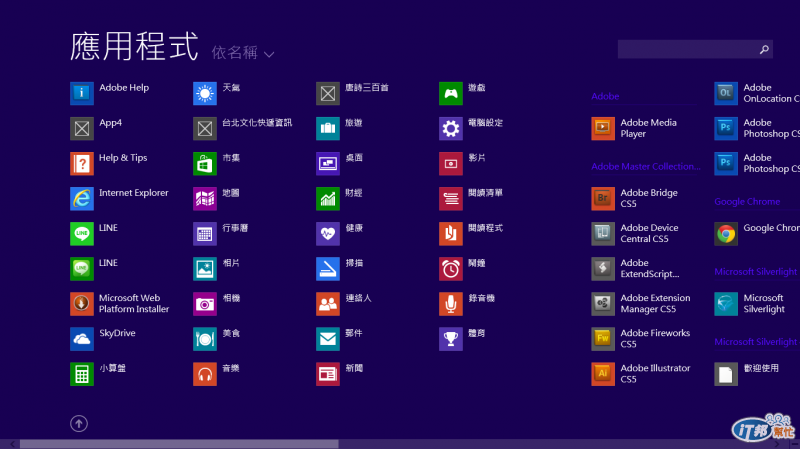Viewport: 800px width, 449px height.
Task: Launch the 遊戲 games app
Action: pos(462,93)
